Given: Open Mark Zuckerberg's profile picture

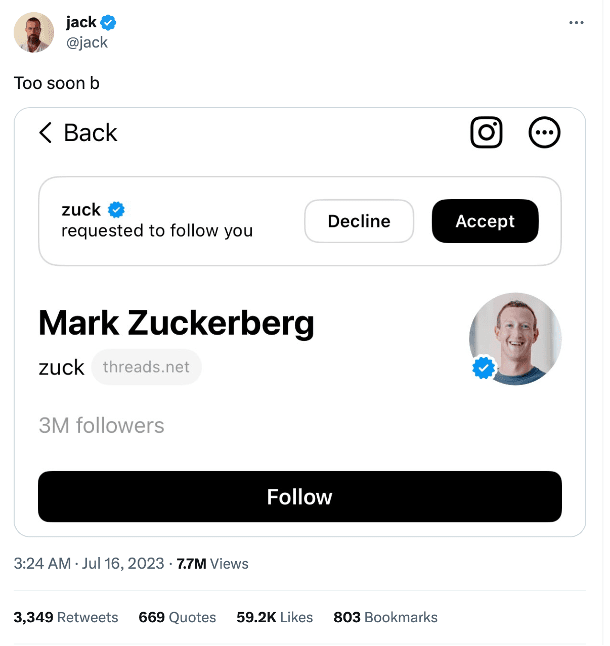Looking at the screenshot, I should click(x=517, y=337).
